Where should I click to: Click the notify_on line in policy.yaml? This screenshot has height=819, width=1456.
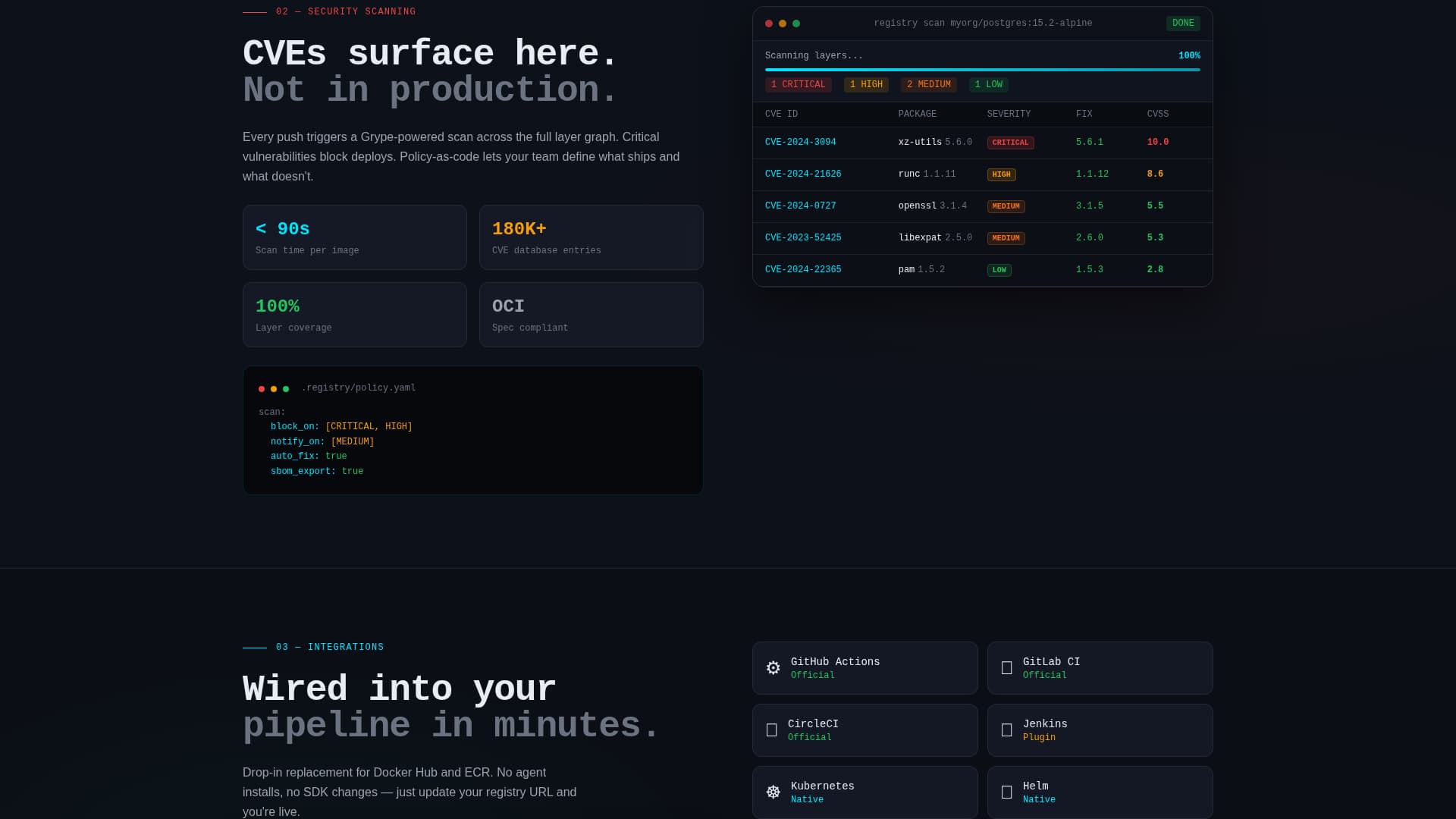pos(322,442)
